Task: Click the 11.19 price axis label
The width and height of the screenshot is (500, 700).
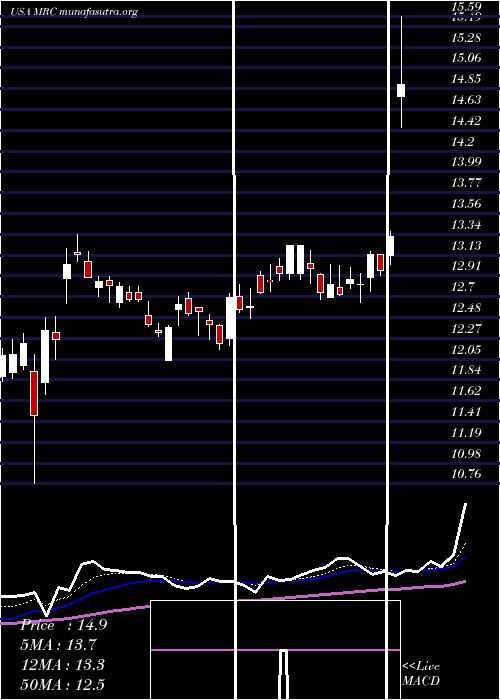Action: tap(466, 432)
